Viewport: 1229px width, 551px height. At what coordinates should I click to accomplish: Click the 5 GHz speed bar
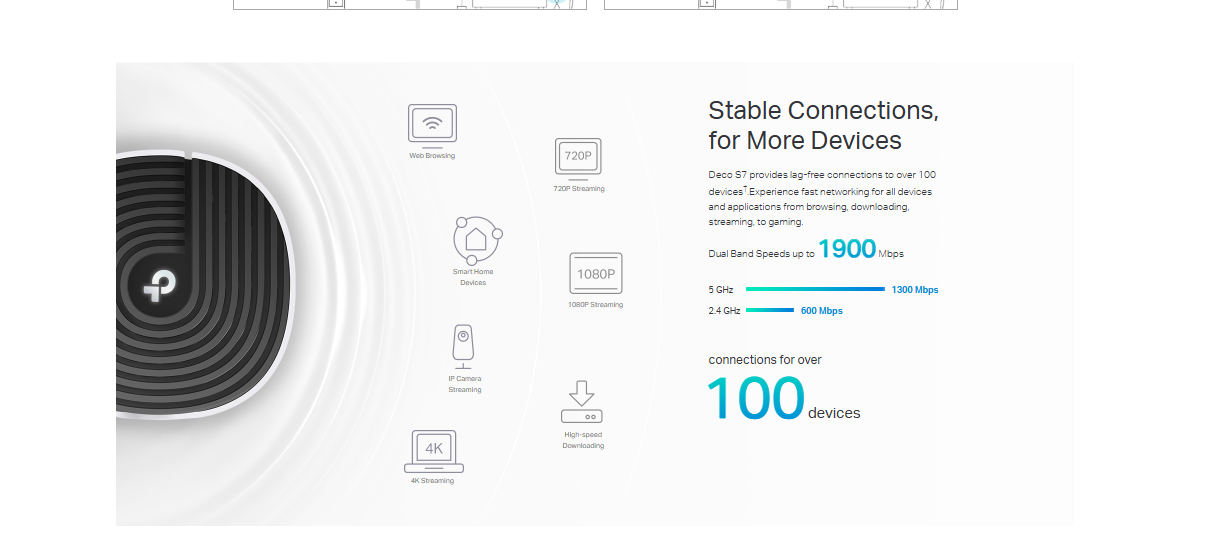(815, 290)
